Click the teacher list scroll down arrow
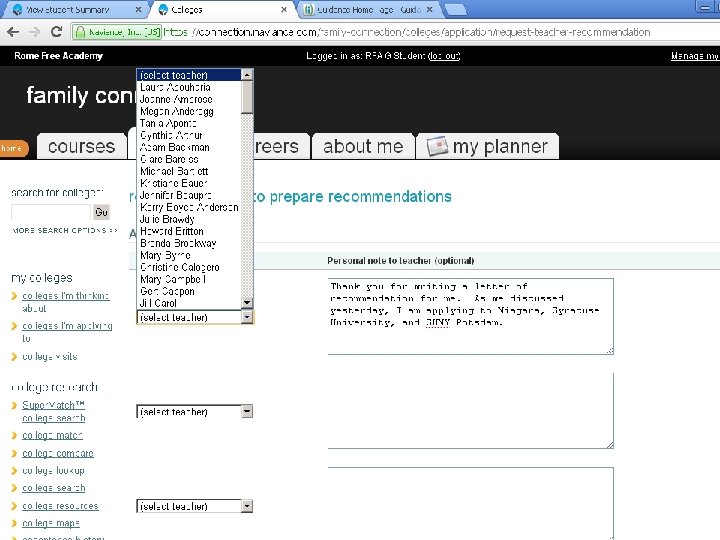Image resolution: width=720 pixels, height=540 pixels. [247, 303]
